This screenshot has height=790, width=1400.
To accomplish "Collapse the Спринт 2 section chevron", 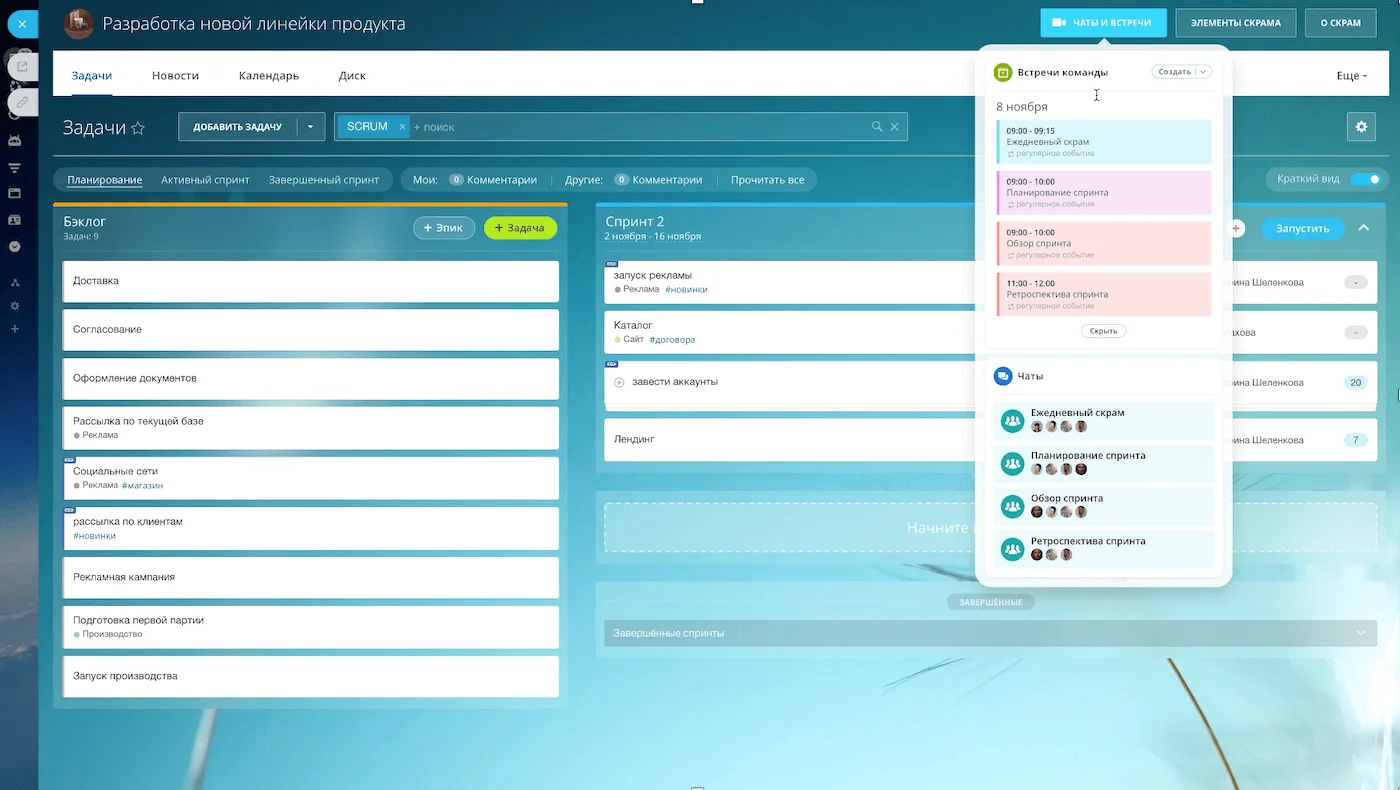I will 1363,228.
